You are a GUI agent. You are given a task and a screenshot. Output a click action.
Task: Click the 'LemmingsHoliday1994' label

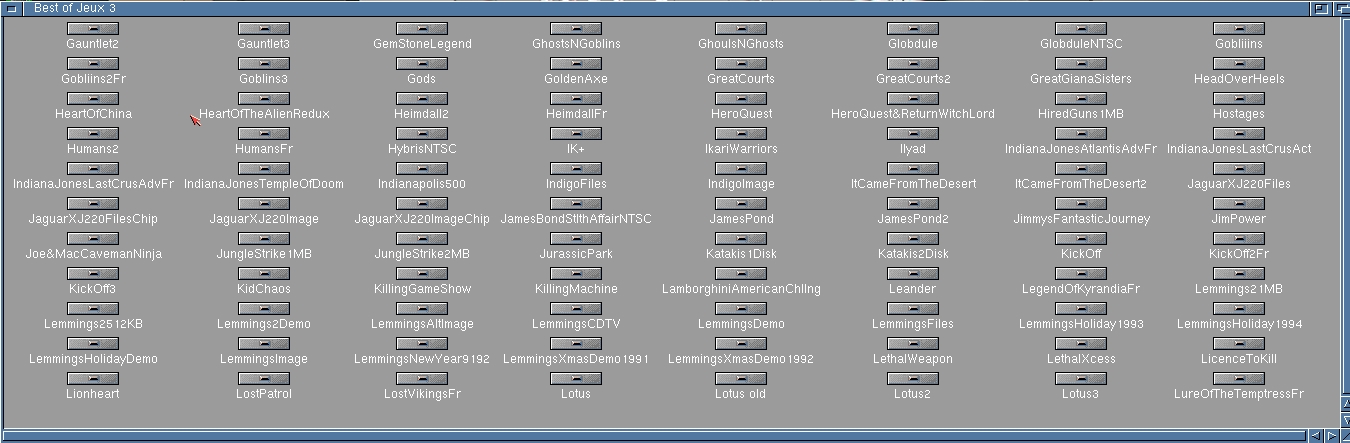(1239, 324)
